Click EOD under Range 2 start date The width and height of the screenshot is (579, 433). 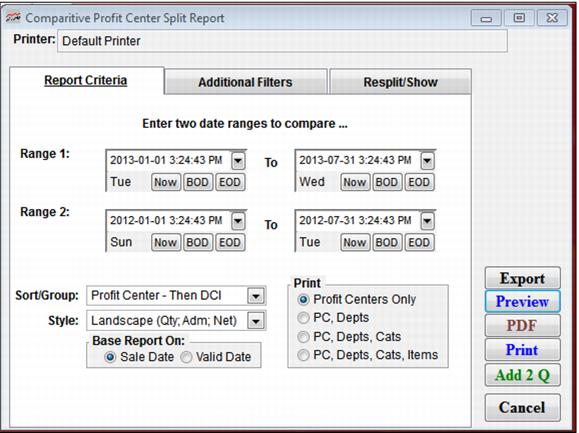tap(230, 243)
